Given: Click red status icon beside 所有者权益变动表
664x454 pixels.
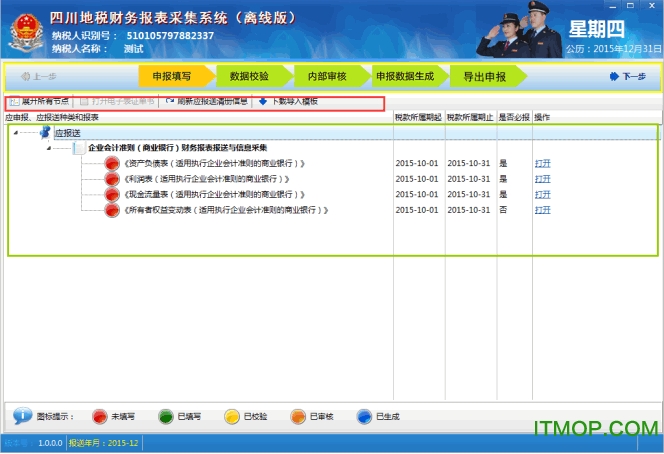Looking at the screenshot, I should 112,211.
